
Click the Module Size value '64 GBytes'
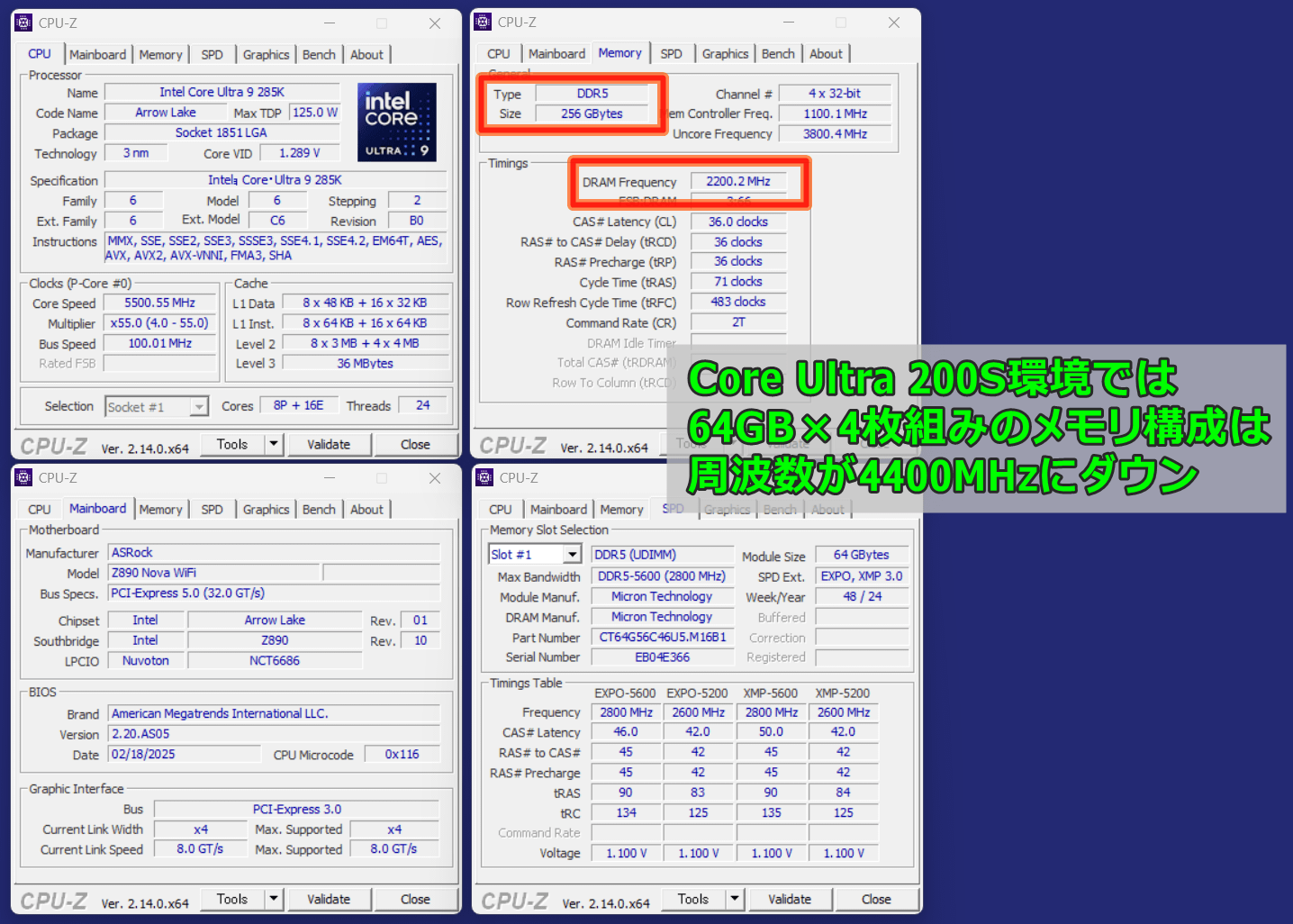[862, 555]
